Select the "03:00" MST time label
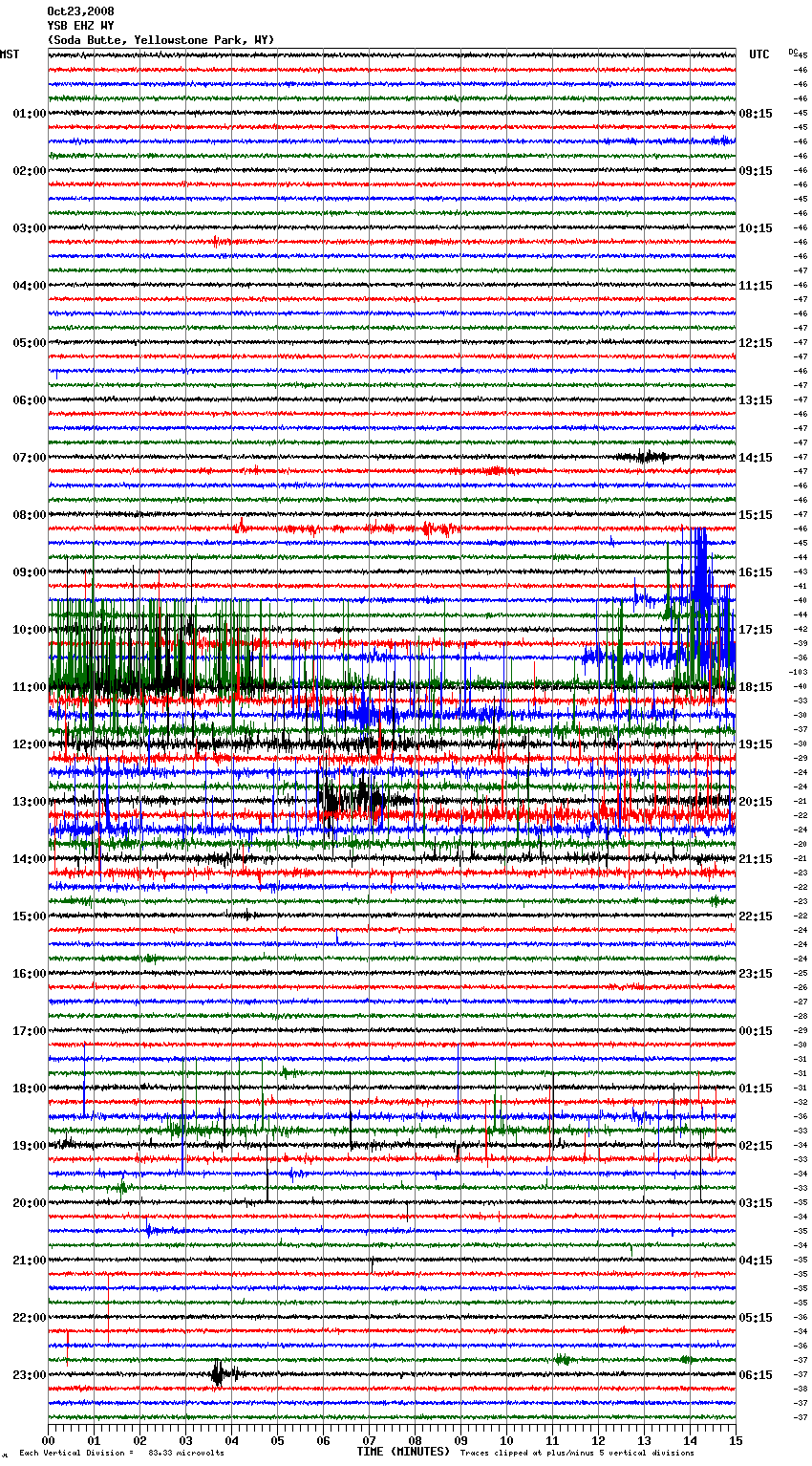This screenshot has width=812, height=1466. pos(30,228)
